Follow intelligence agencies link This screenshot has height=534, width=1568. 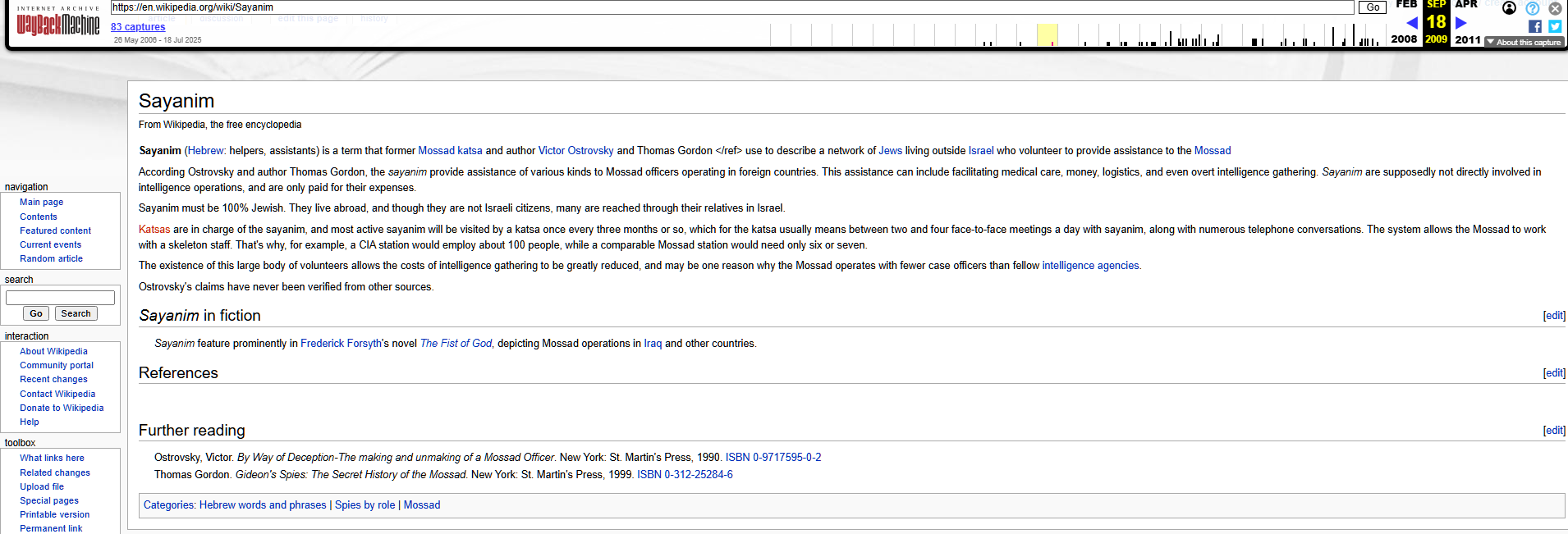pos(1090,266)
